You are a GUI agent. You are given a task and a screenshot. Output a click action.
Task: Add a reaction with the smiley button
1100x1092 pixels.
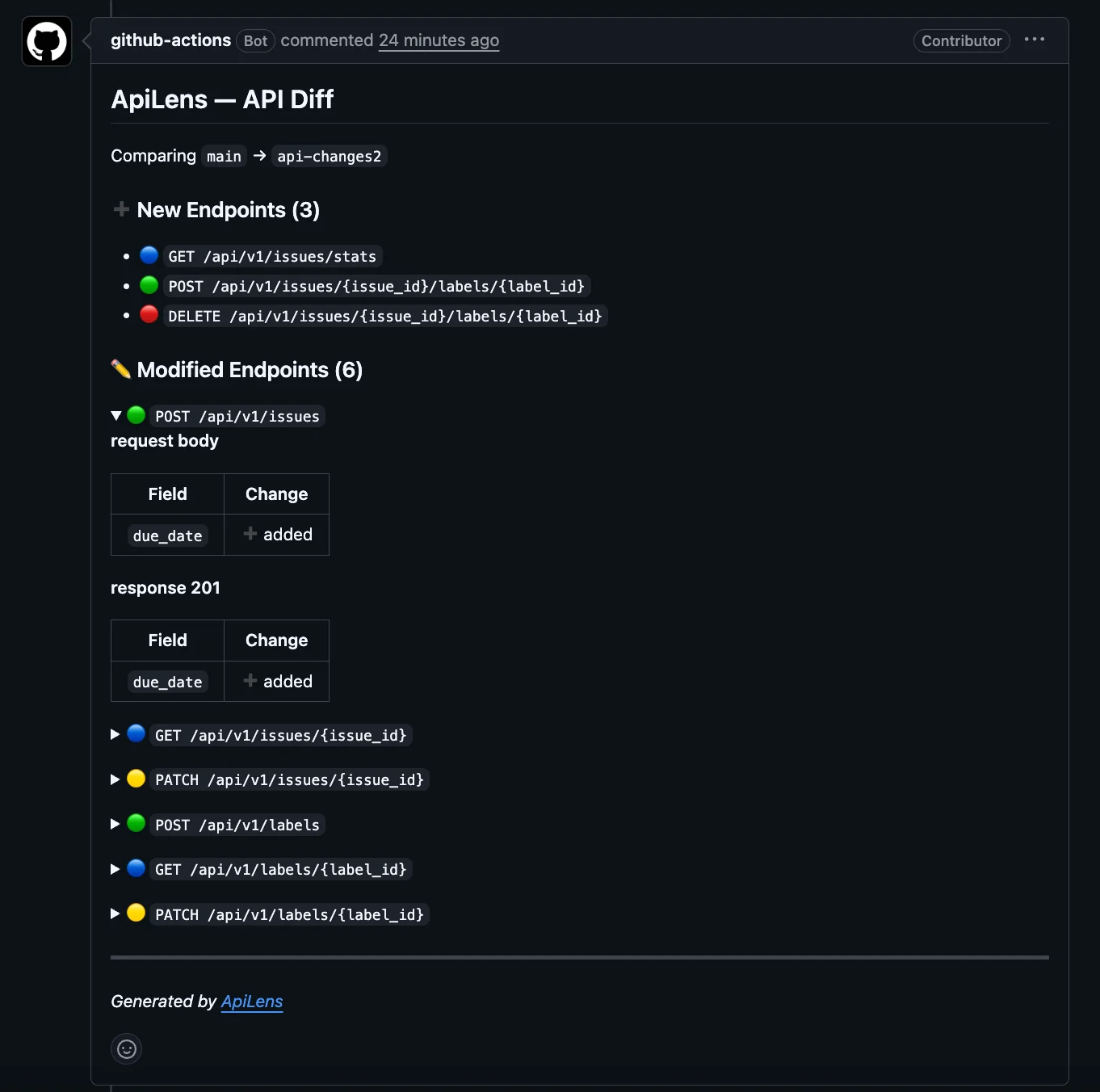(126, 1048)
